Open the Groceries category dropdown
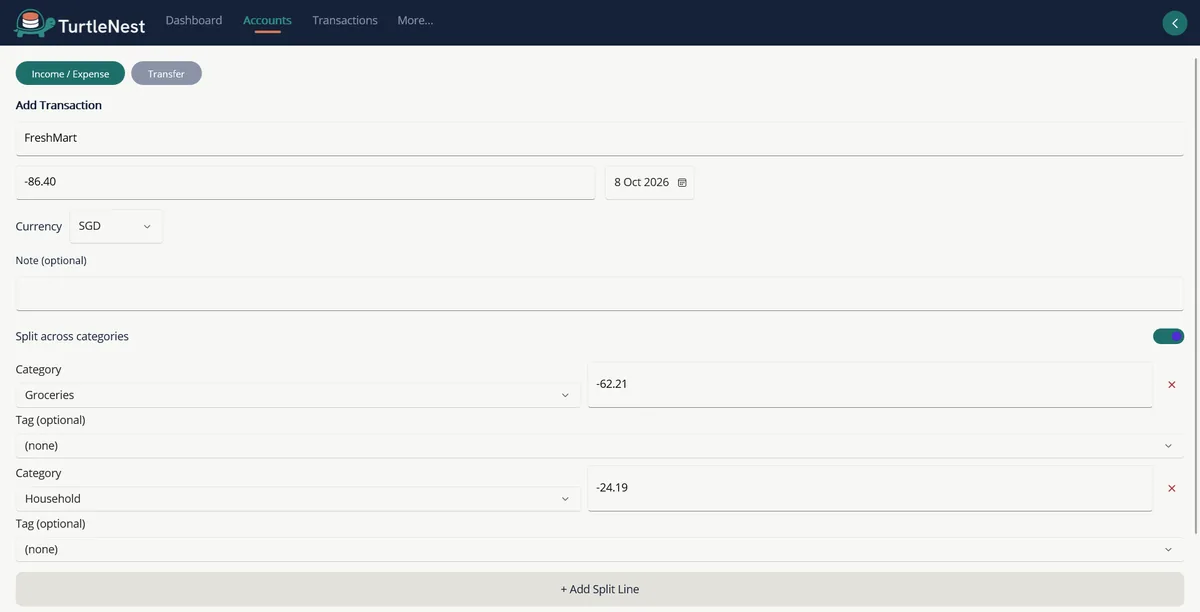This screenshot has height=612, width=1200. (298, 395)
